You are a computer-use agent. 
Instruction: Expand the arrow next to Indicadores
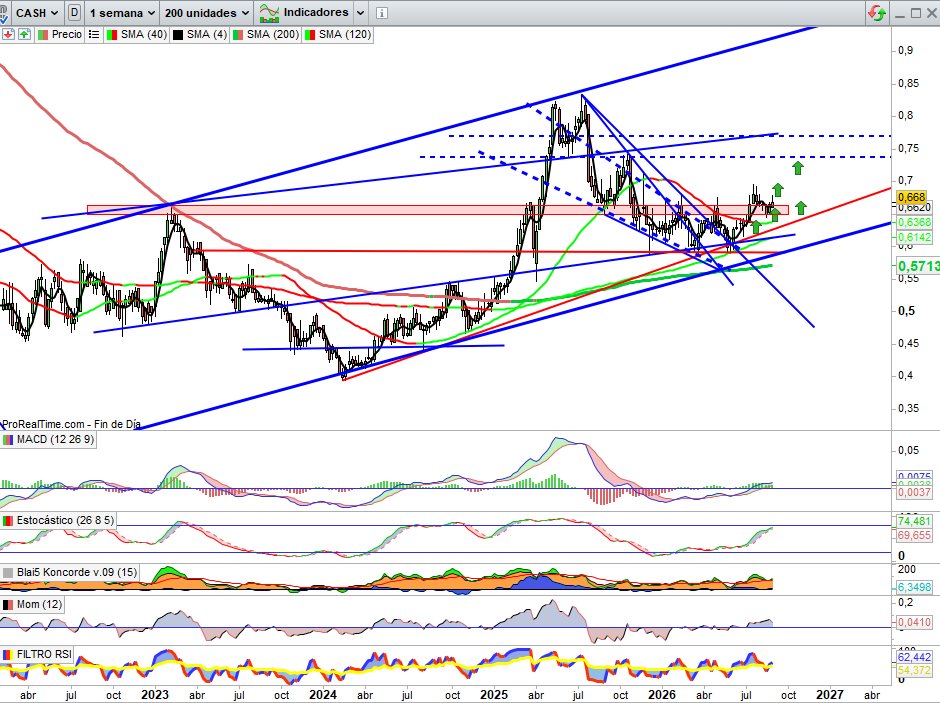(360, 13)
